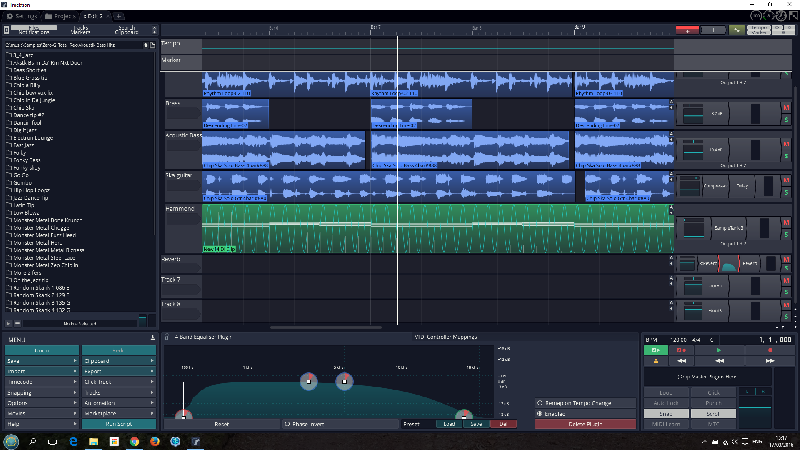Open the Export submenu
800x450 pixels.
click(118, 371)
